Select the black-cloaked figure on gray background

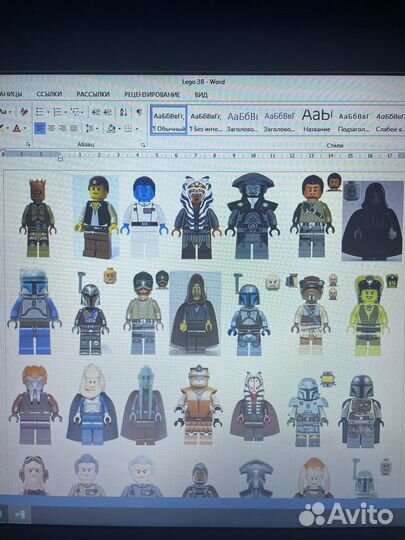point(372,221)
